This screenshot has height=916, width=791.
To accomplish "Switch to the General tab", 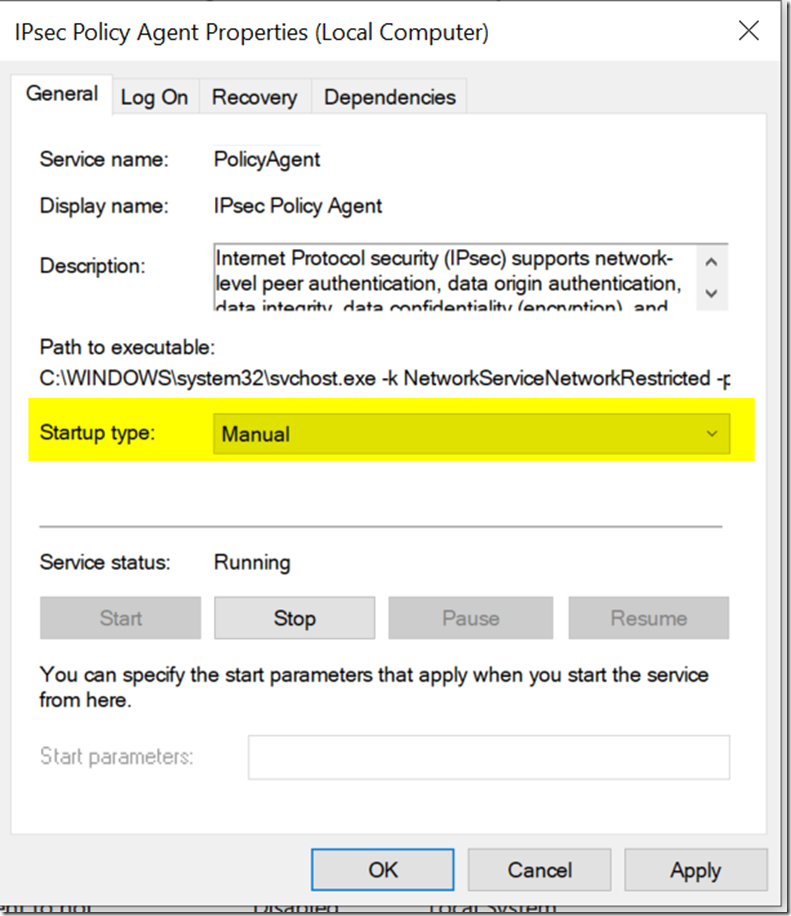I will coord(62,95).
